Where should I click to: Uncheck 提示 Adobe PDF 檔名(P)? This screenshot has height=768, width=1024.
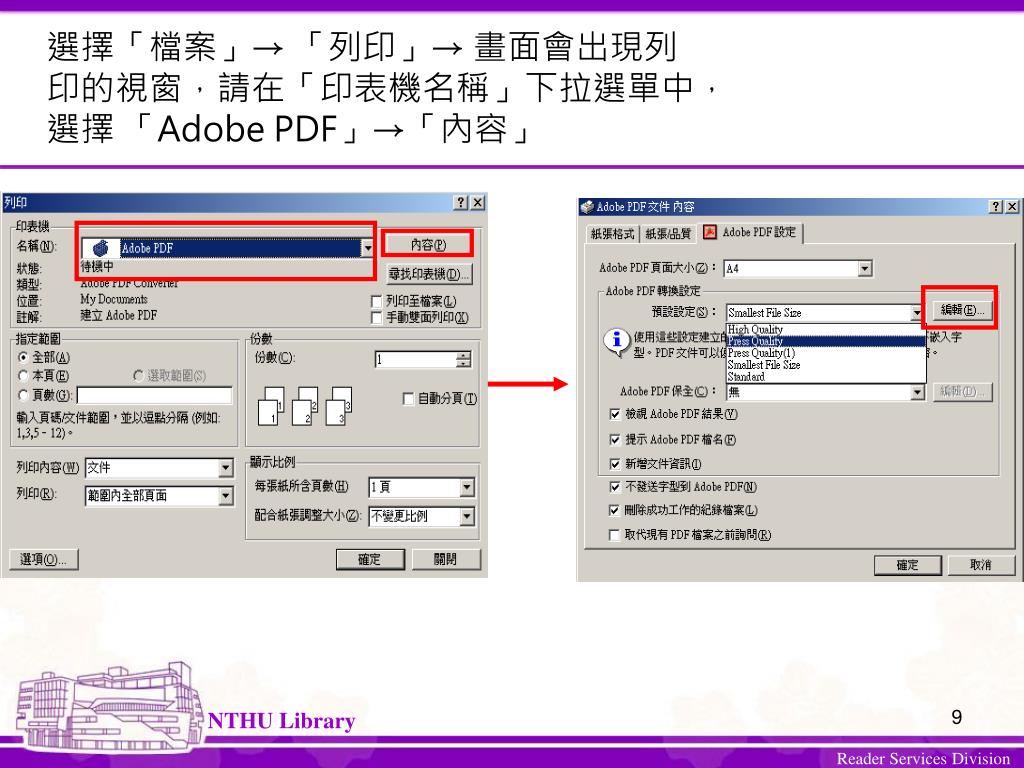[615, 440]
